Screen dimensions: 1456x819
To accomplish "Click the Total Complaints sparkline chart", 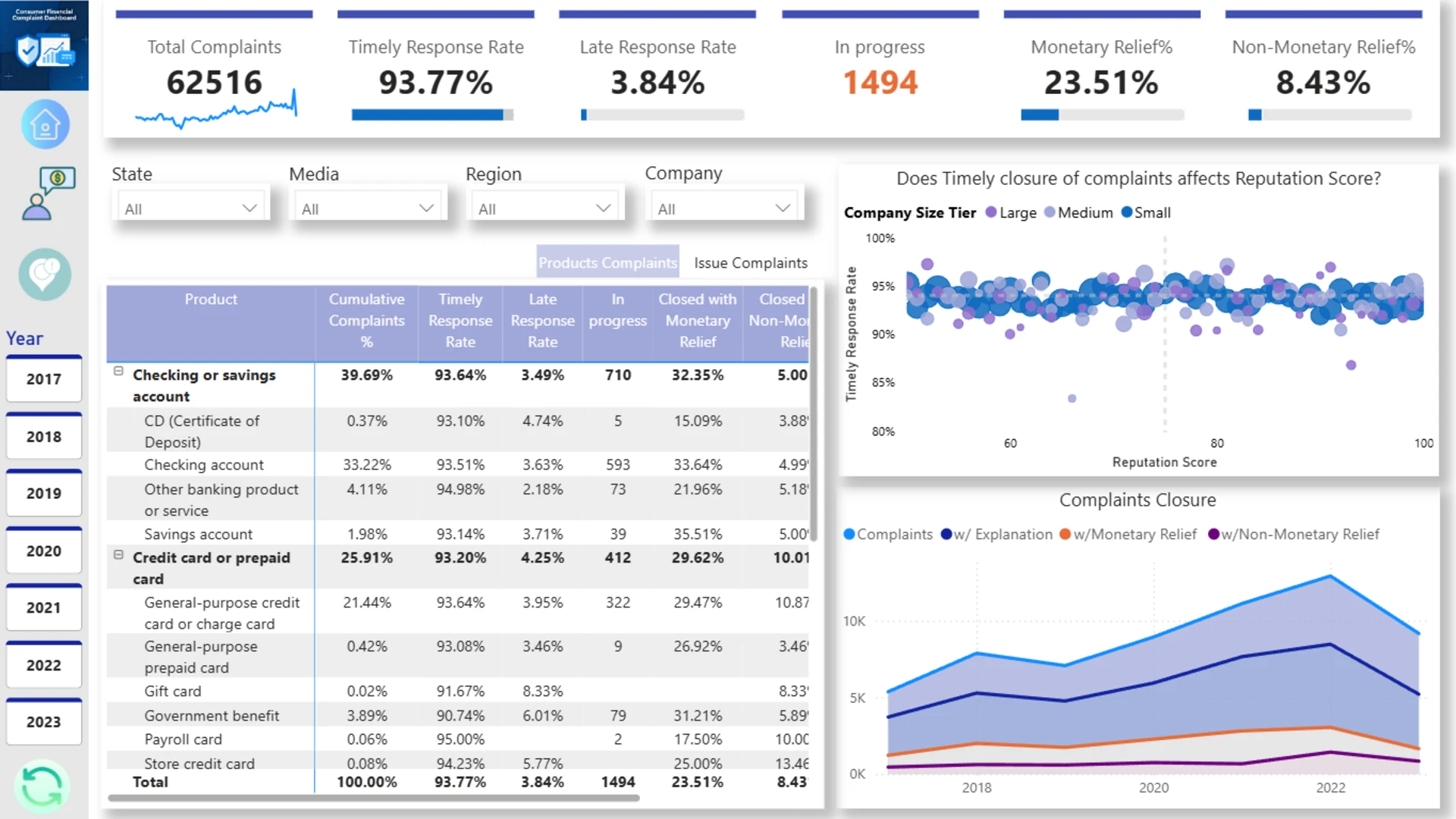I will 216,109.
